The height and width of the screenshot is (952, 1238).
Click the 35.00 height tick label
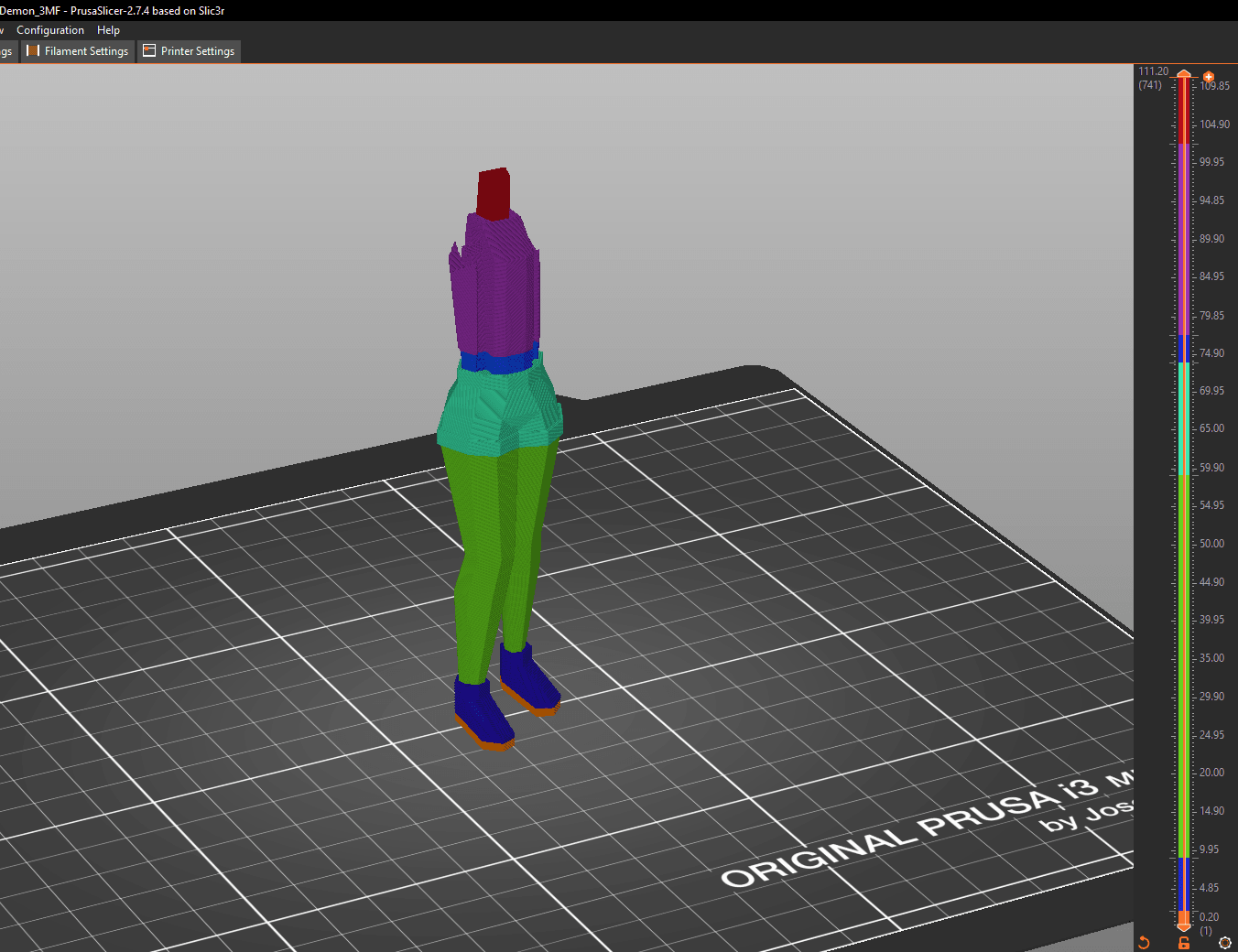click(x=1211, y=658)
